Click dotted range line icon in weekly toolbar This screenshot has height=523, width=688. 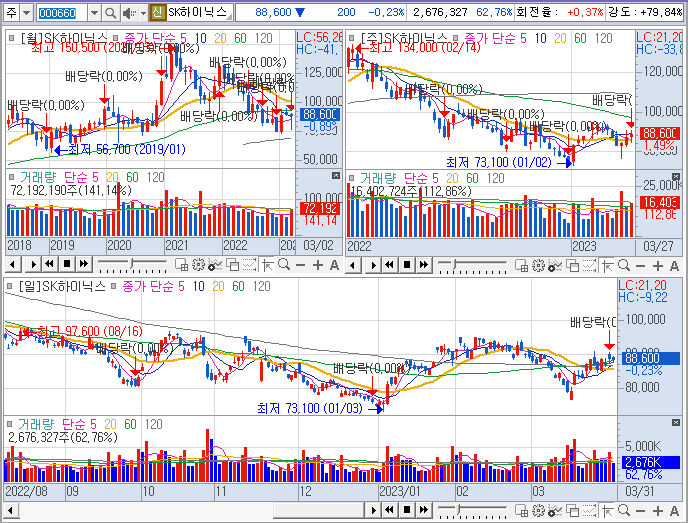589,265
